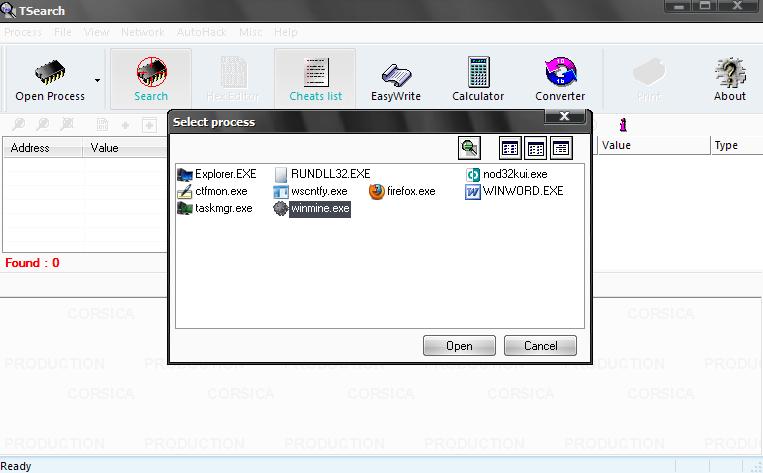Expand the Open Process dropdown arrow

(x=97, y=80)
